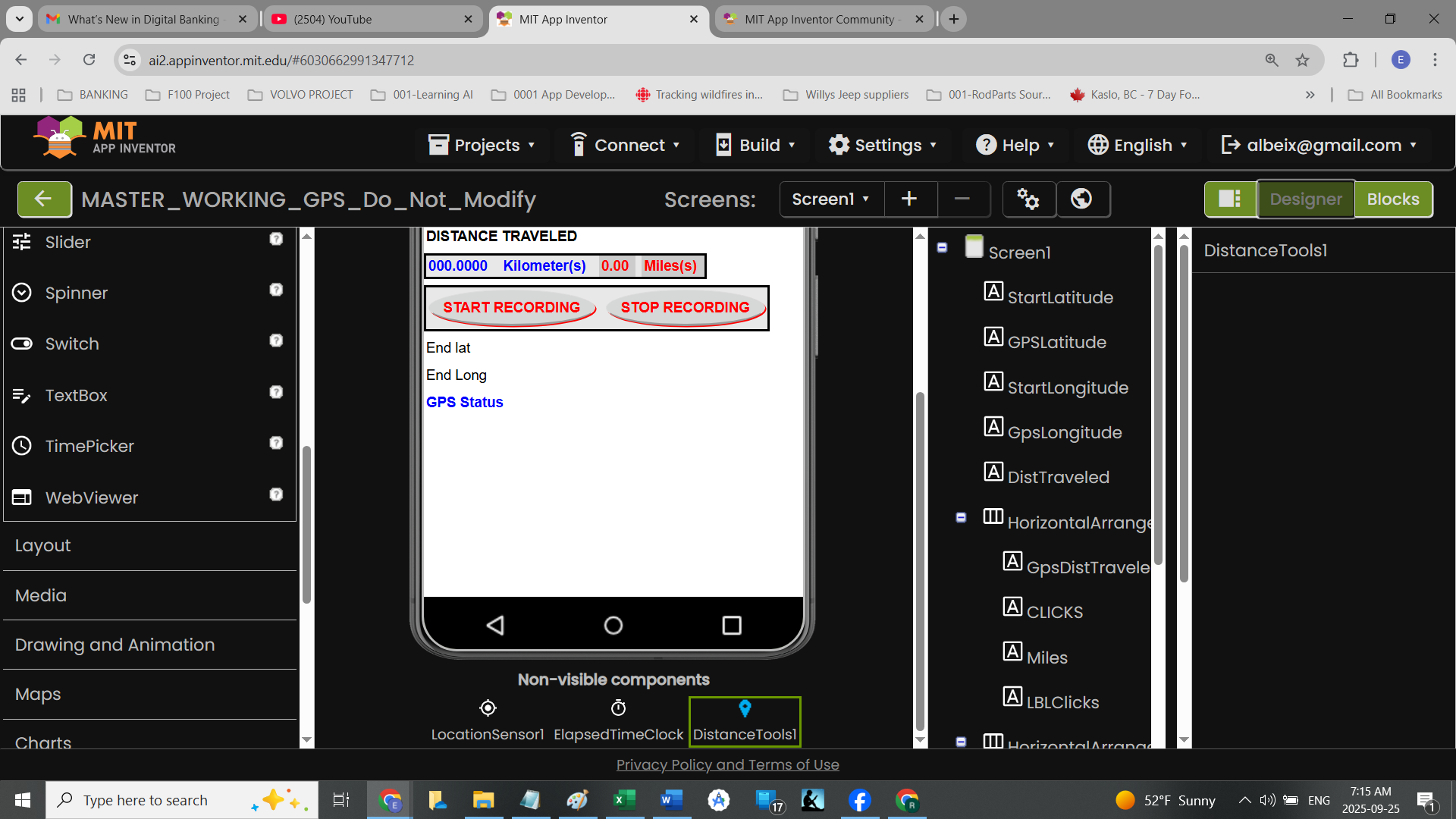
Task: Expand the Drawing and Animation palette section
Action: (x=115, y=645)
